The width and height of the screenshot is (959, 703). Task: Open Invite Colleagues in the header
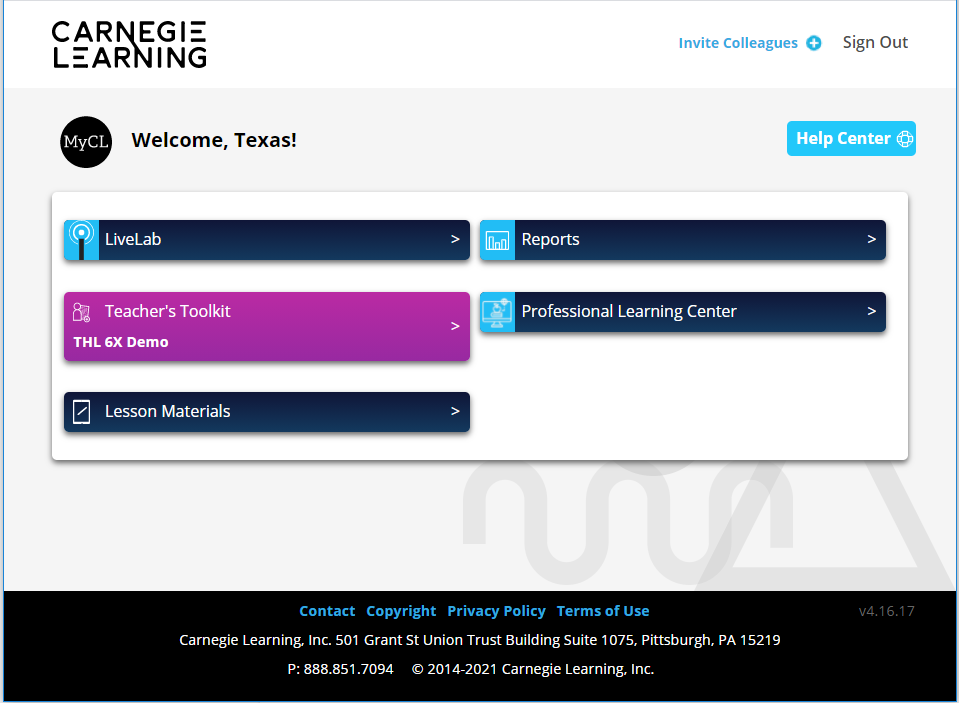coord(738,42)
